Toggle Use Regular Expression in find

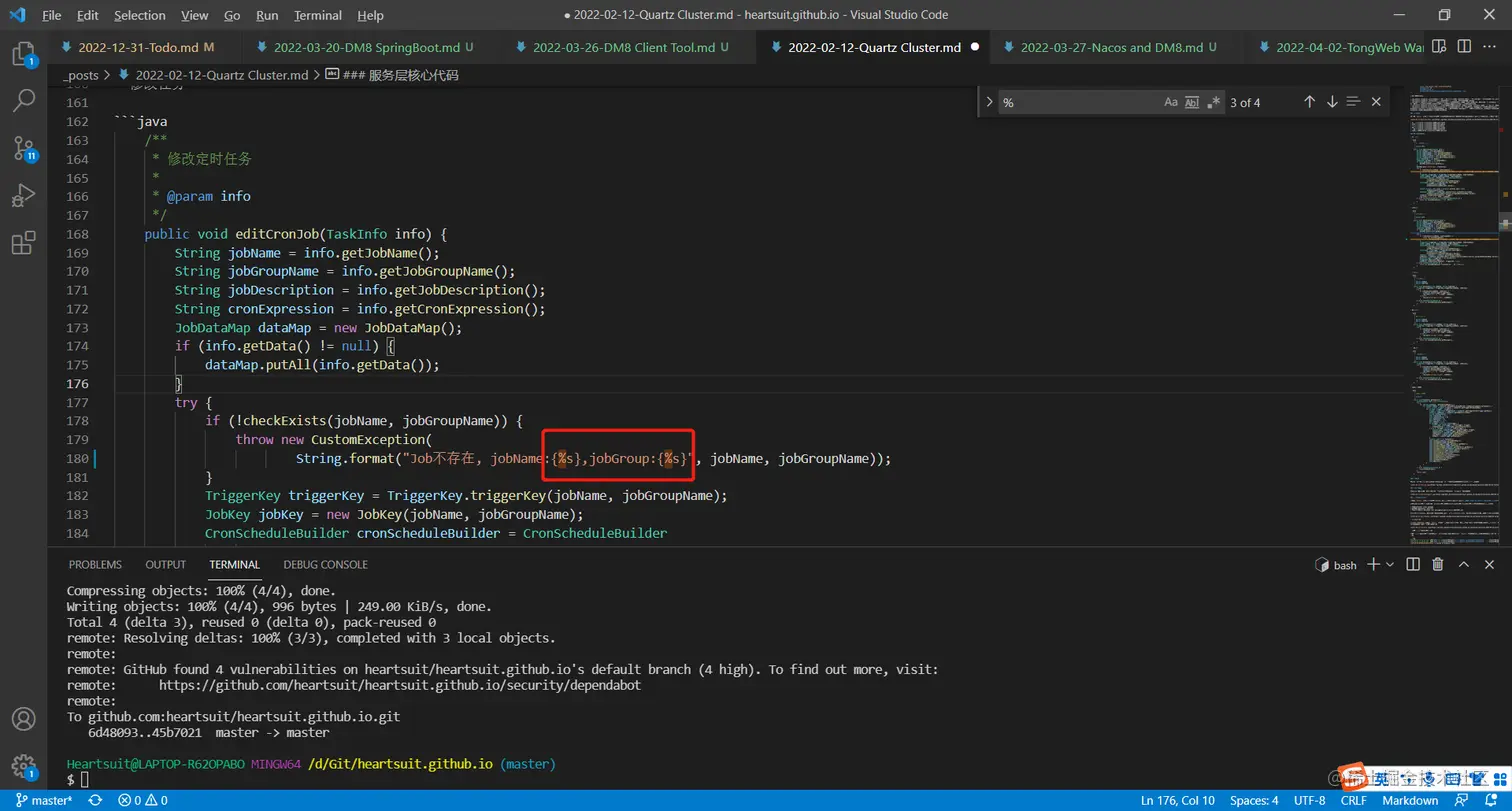(x=1214, y=102)
